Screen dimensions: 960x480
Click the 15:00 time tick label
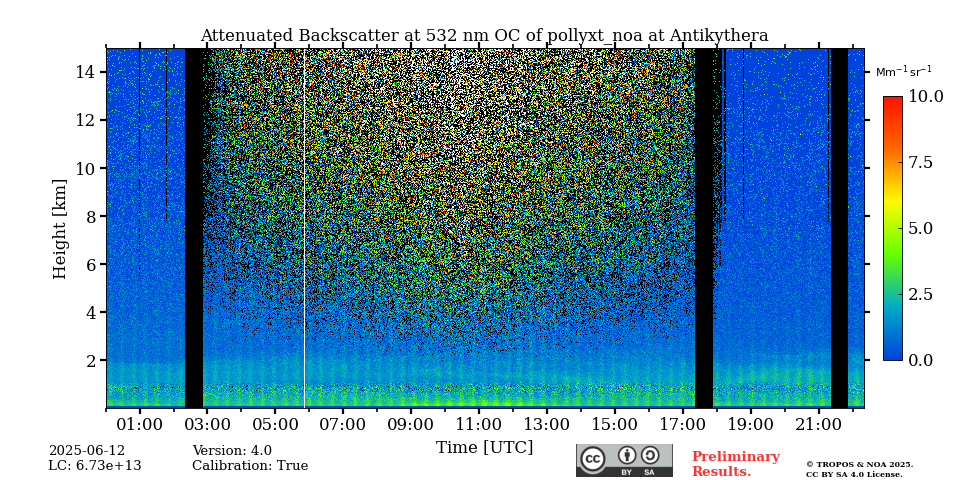(615, 425)
